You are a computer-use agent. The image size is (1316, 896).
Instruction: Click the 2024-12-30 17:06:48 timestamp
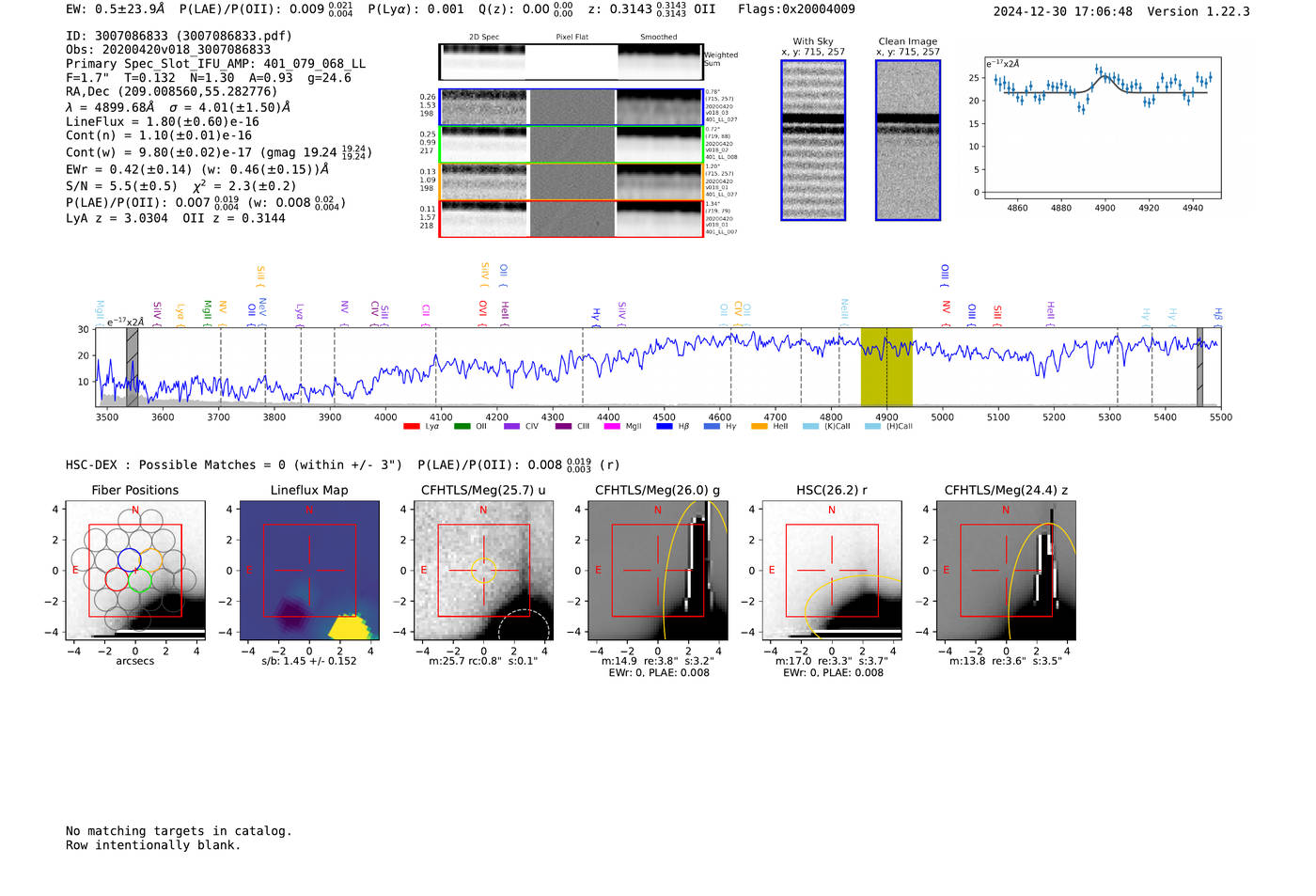1063,11
